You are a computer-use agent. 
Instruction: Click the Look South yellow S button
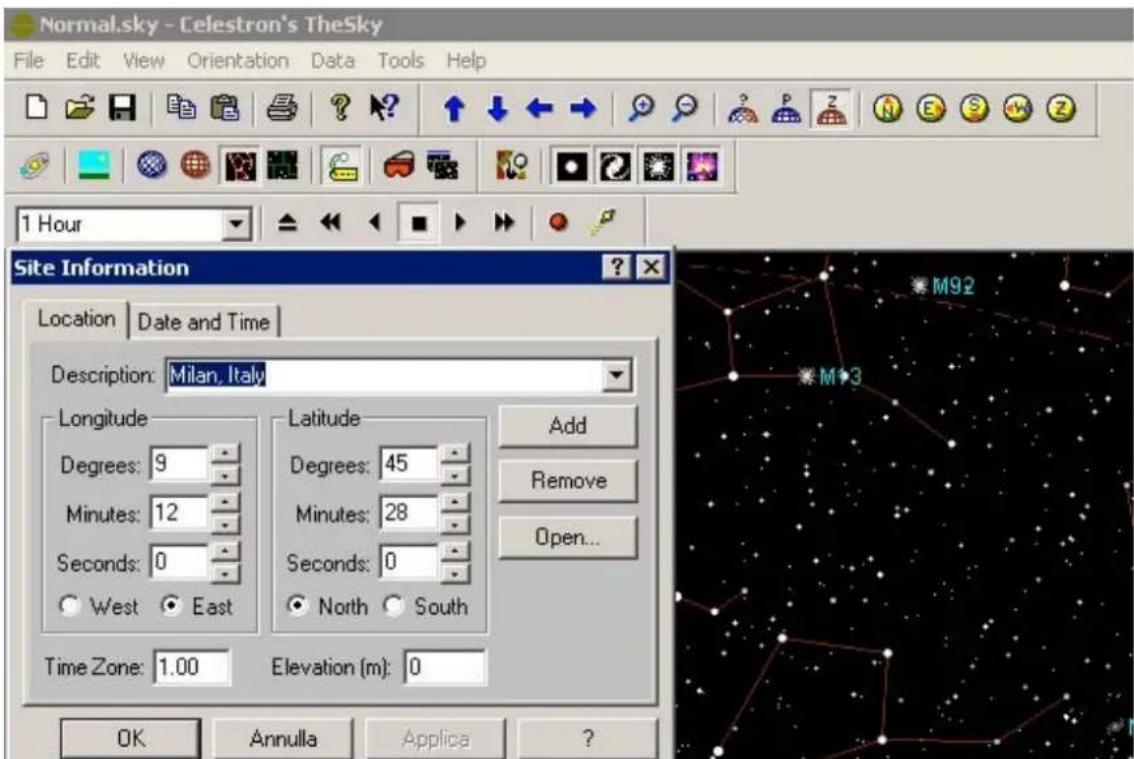[x=975, y=109]
